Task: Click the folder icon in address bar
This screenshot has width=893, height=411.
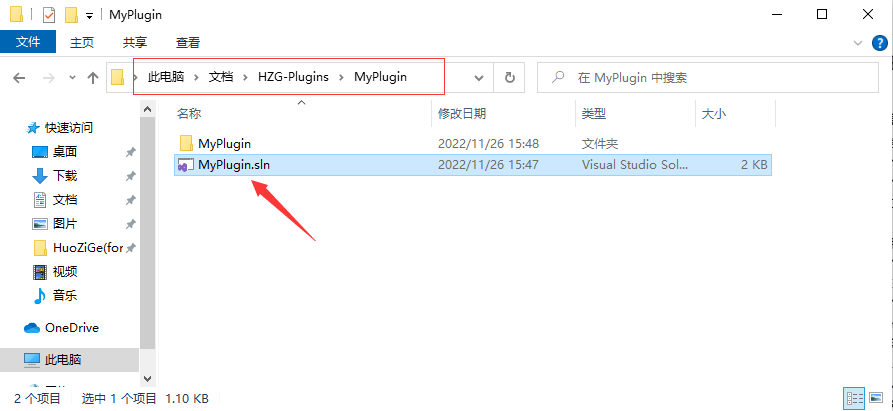Action: 117,77
